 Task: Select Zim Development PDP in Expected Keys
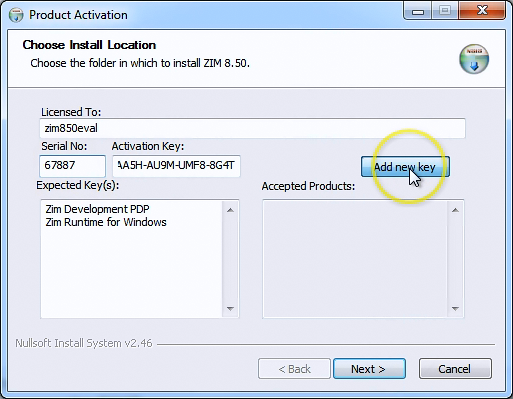(x=97, y=209)
